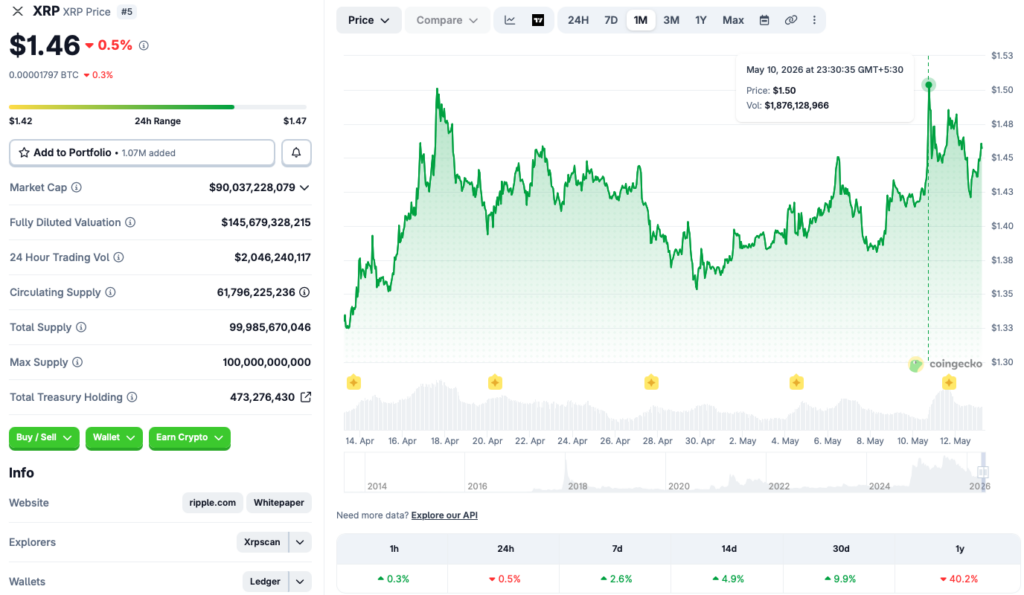Show Max Supply info icon
The width and height of the screenshot is (1024, 595).
(77, 362)
